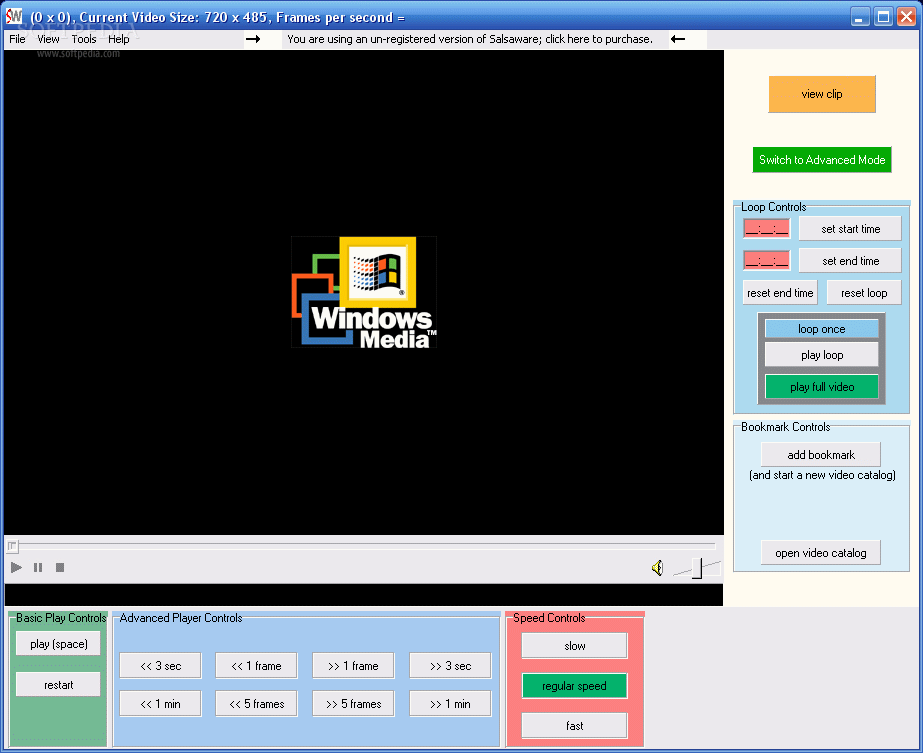
Task: Mute audio with the speaker icon
Action: (658, 568)
